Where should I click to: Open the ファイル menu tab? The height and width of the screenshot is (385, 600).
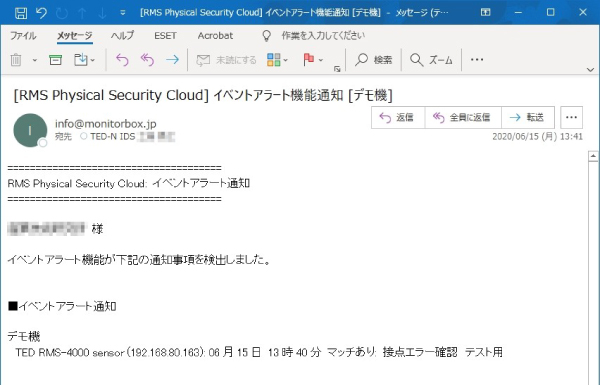23,36
